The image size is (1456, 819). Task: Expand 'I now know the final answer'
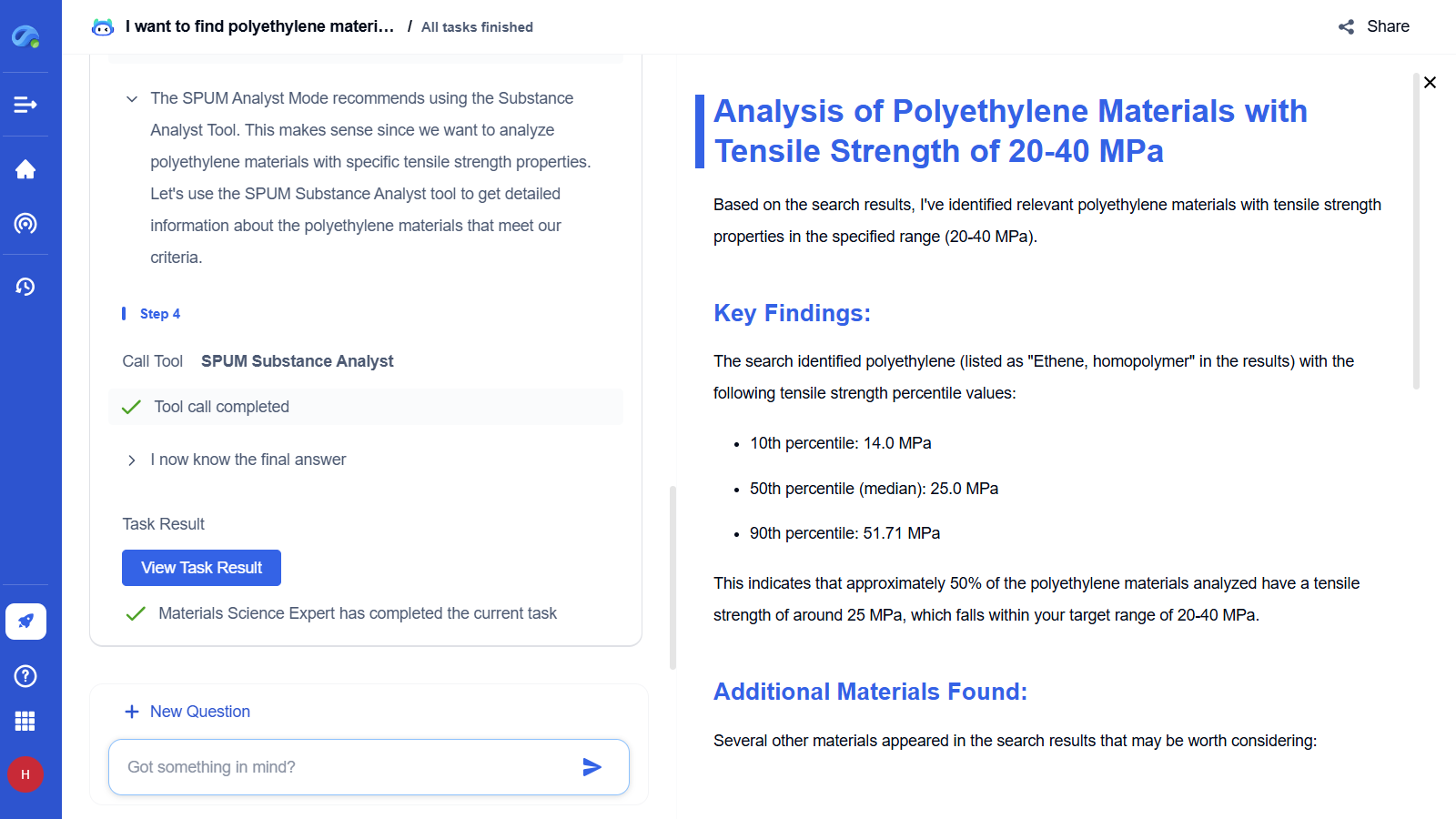132,460
